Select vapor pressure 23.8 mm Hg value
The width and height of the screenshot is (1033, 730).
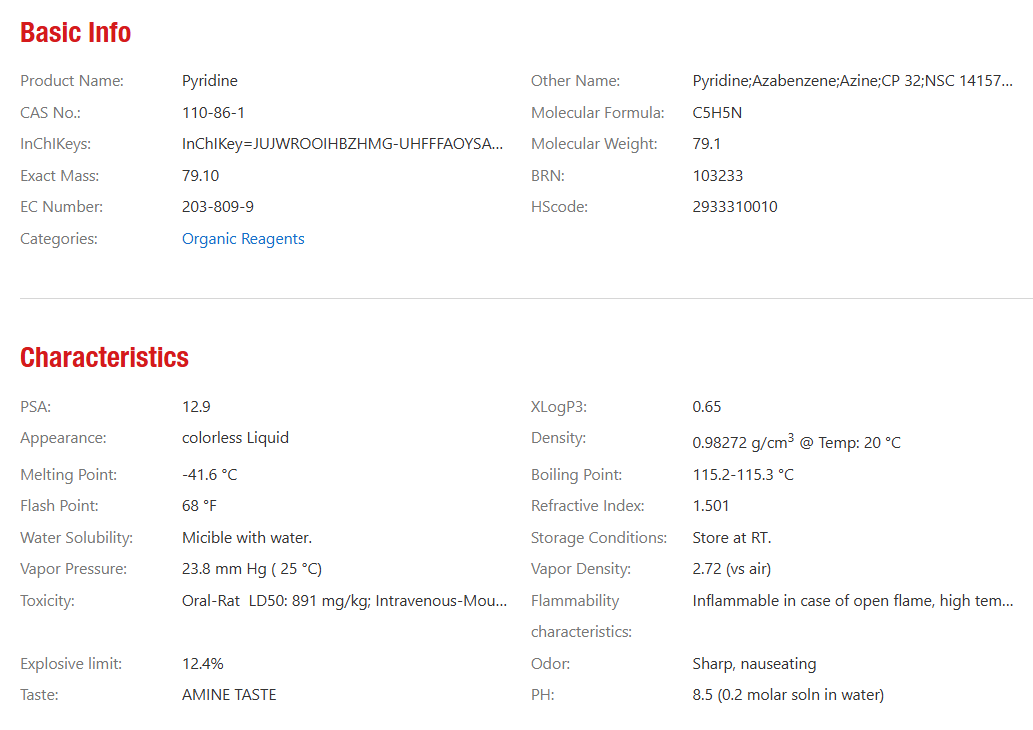tap(252, 569)
